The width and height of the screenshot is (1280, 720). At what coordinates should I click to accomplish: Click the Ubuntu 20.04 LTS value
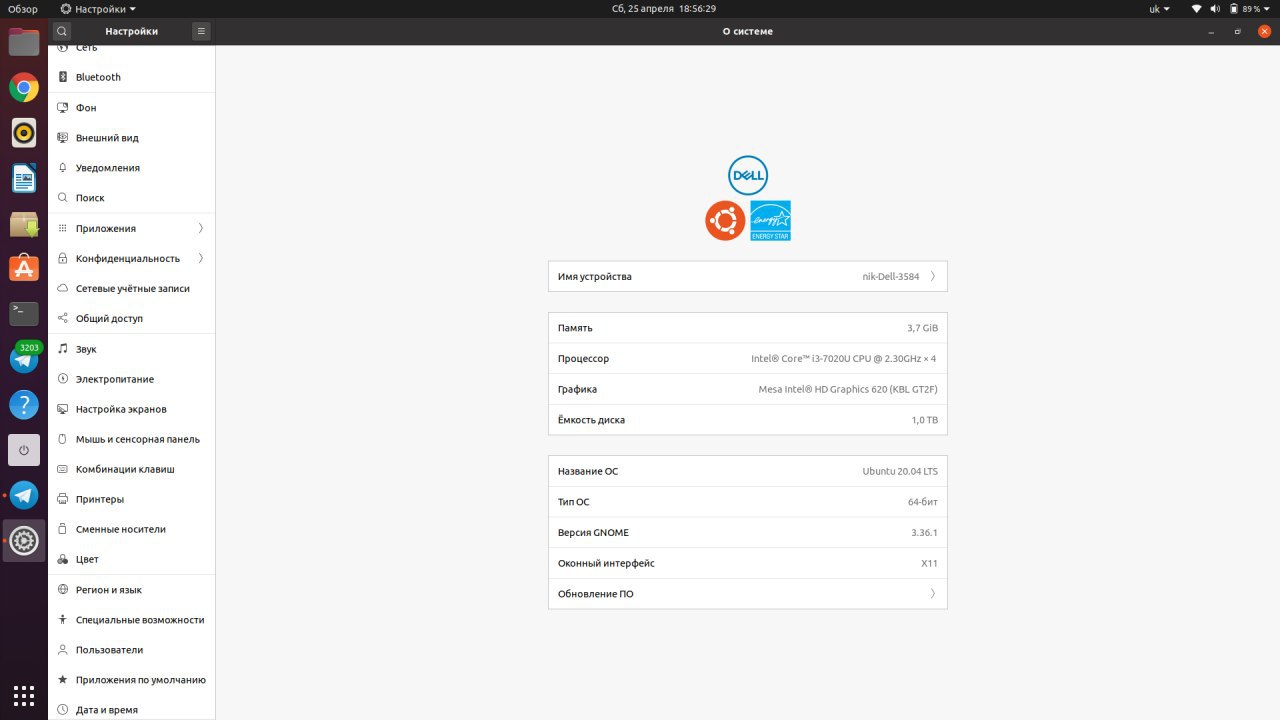[900, 471]
